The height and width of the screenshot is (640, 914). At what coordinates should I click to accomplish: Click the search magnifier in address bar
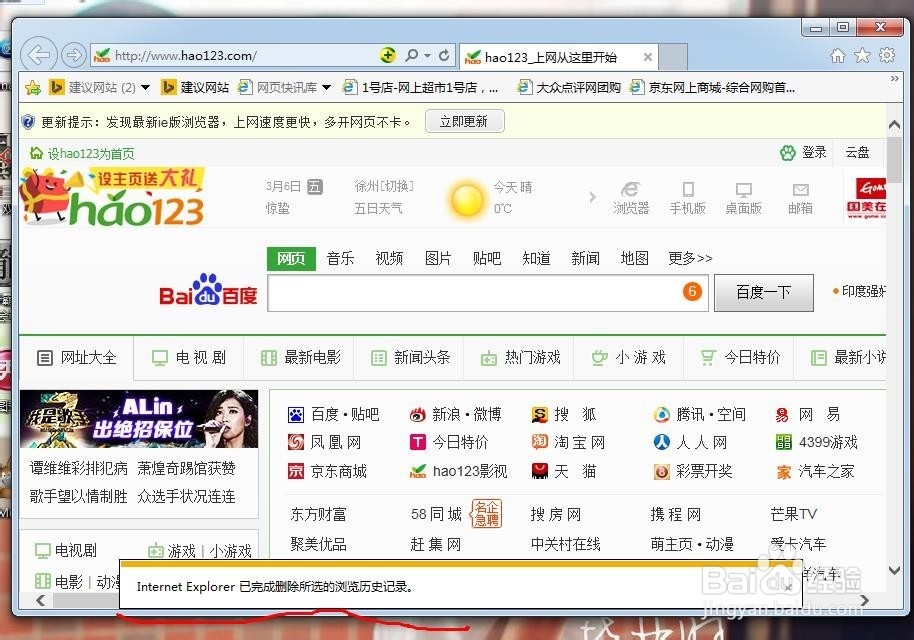coord(412,55)
